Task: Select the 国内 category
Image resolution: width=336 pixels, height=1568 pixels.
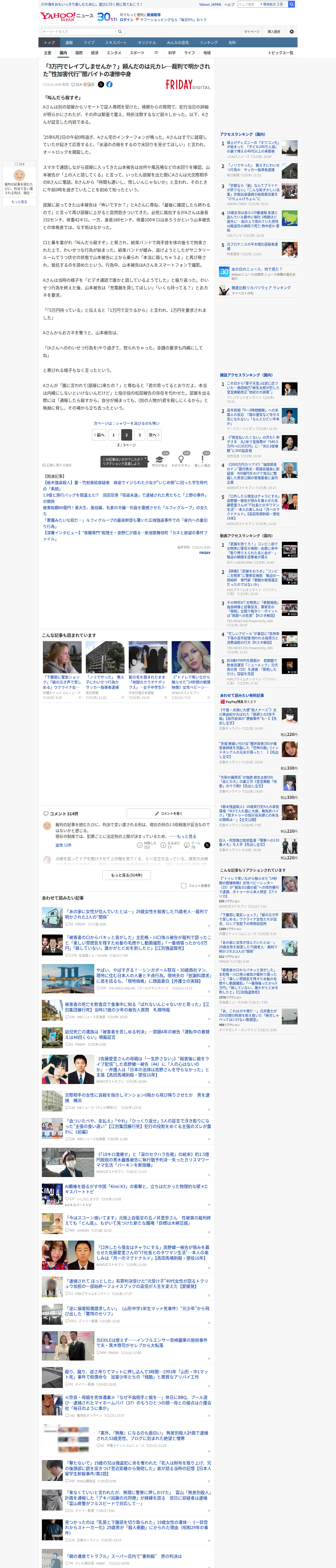Action: [x=63, y=53]
